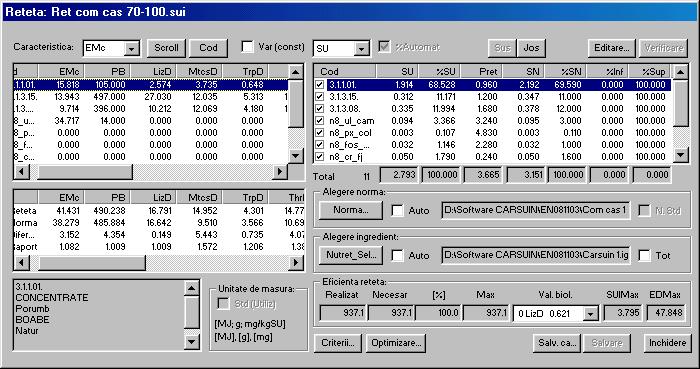Select the 3.1.3.15. ingredient row

493,96
